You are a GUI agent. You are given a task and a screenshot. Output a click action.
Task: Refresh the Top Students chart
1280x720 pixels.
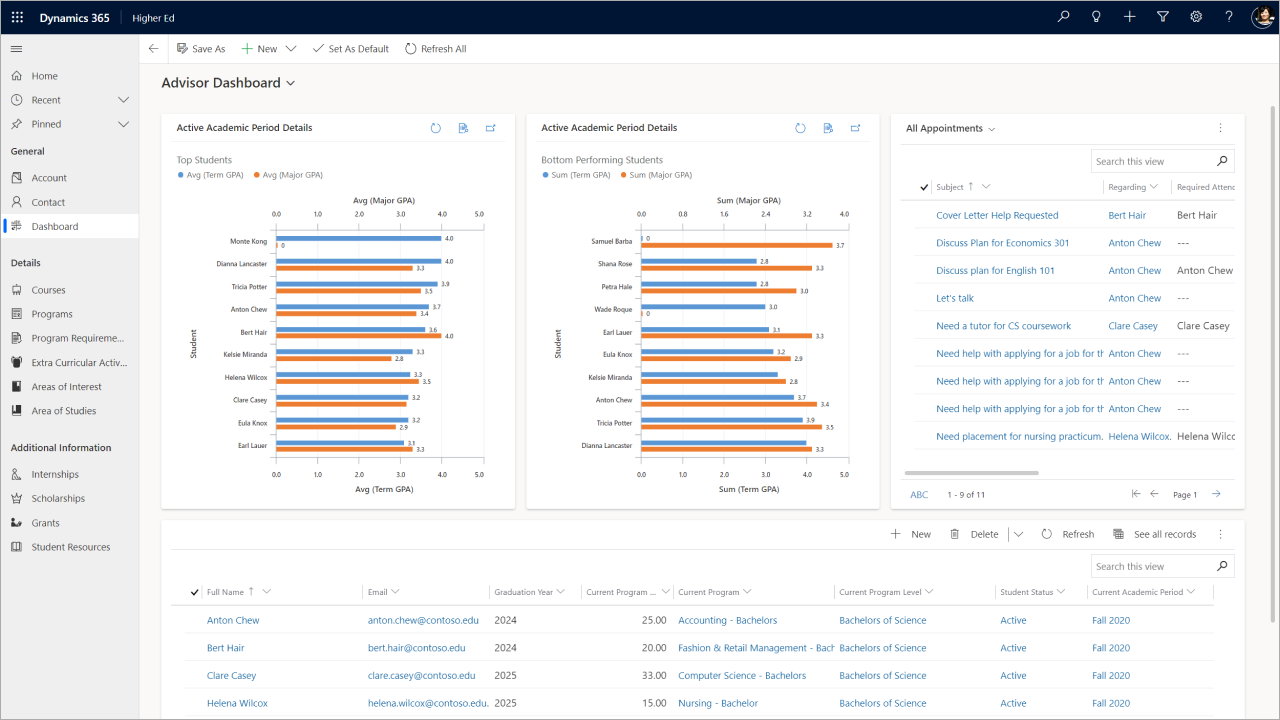(x=435, y=127)
